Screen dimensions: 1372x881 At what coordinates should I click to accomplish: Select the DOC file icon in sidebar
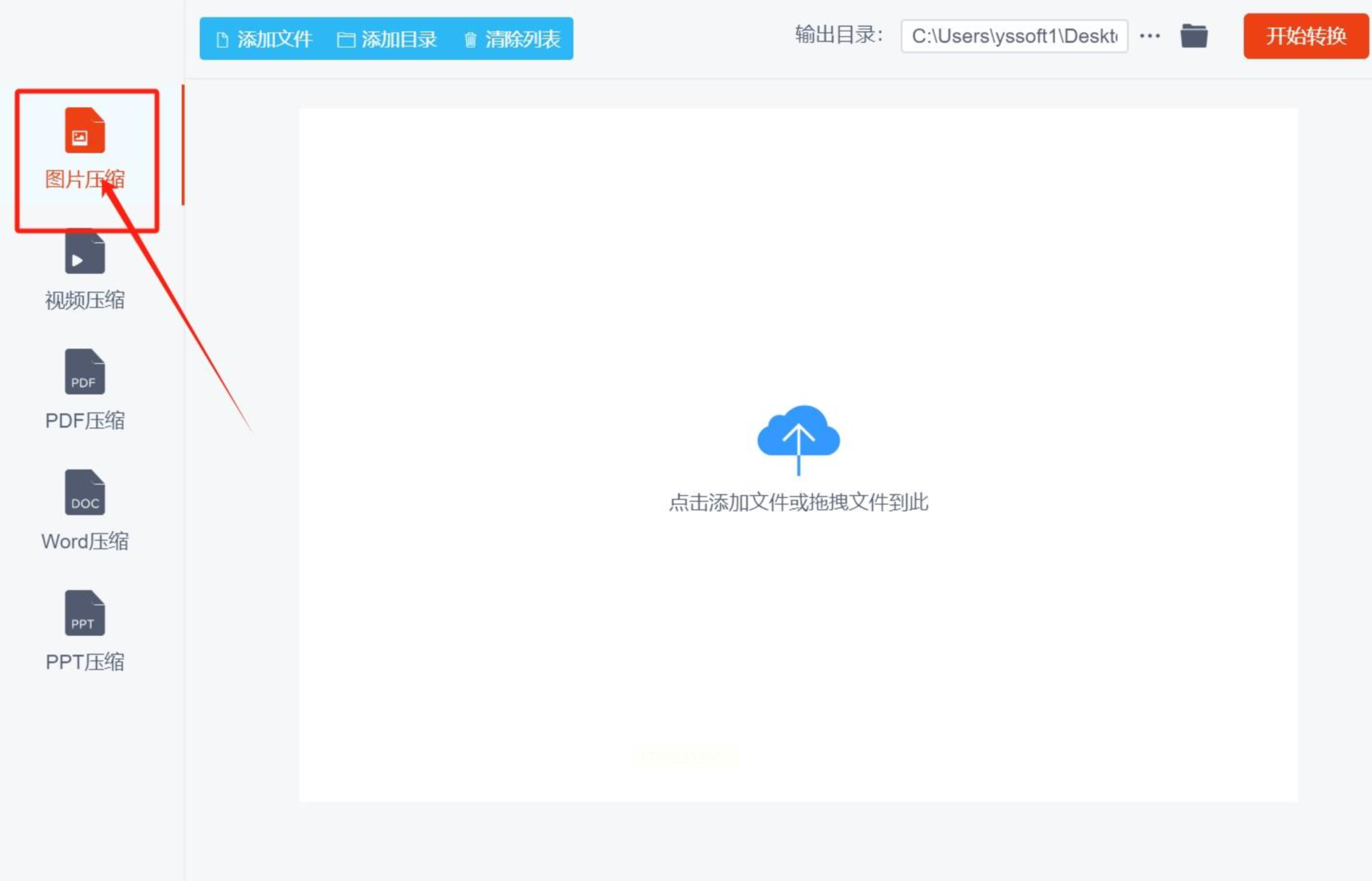[84, 492]
